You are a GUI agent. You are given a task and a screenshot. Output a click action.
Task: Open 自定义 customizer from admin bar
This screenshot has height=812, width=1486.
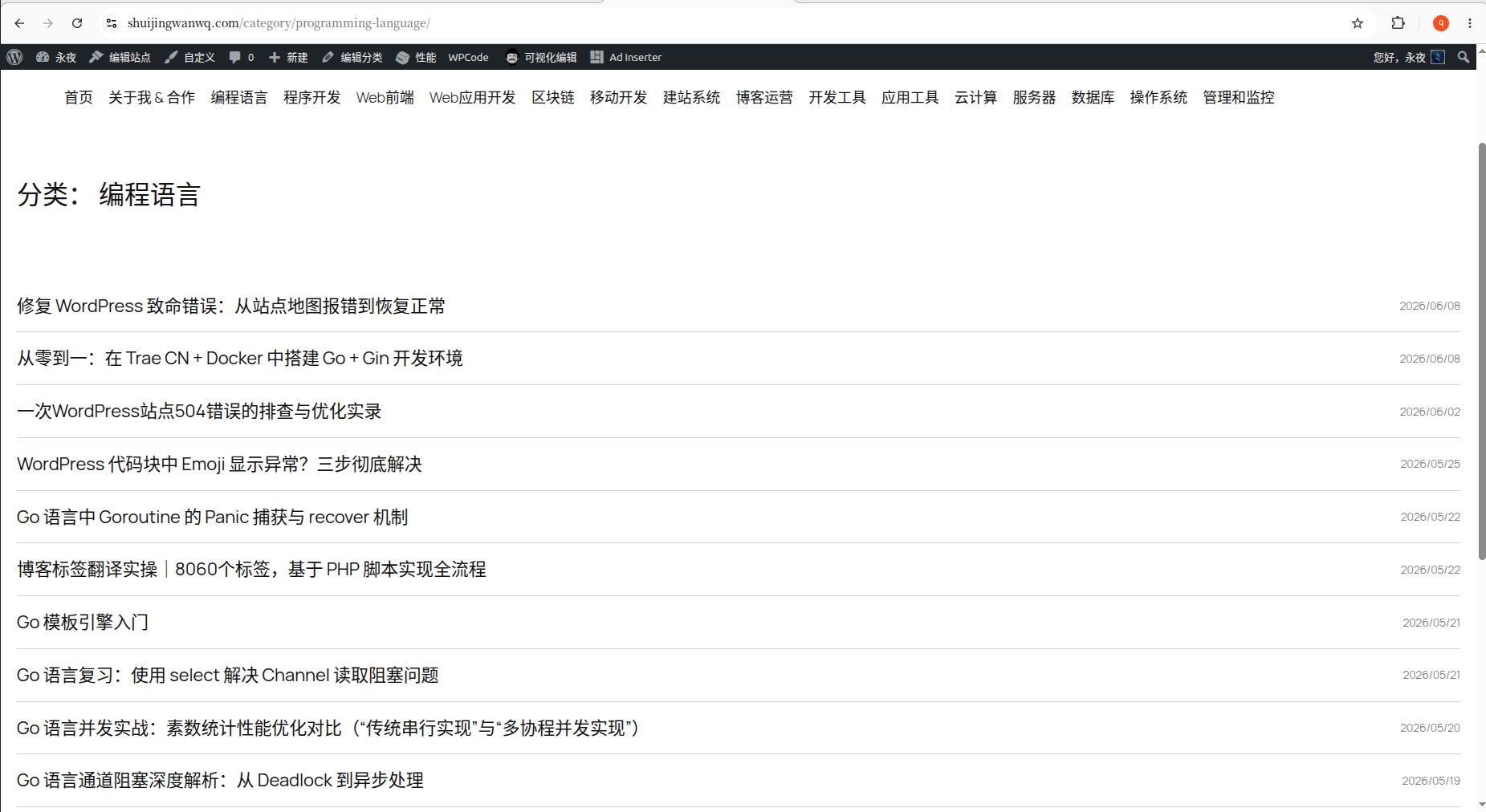click(x=189, y=57)
